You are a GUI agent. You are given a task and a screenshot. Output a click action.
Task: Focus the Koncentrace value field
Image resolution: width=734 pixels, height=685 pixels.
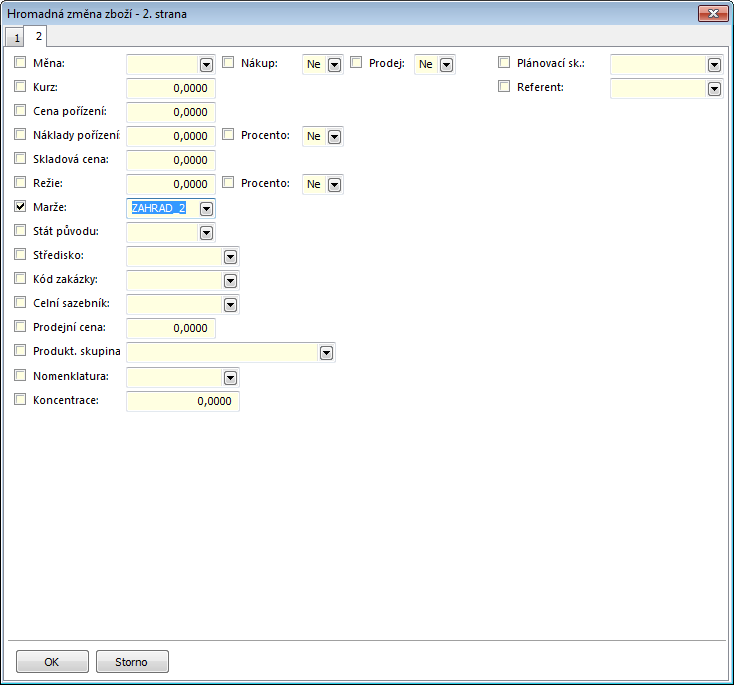tap(183, 401)
